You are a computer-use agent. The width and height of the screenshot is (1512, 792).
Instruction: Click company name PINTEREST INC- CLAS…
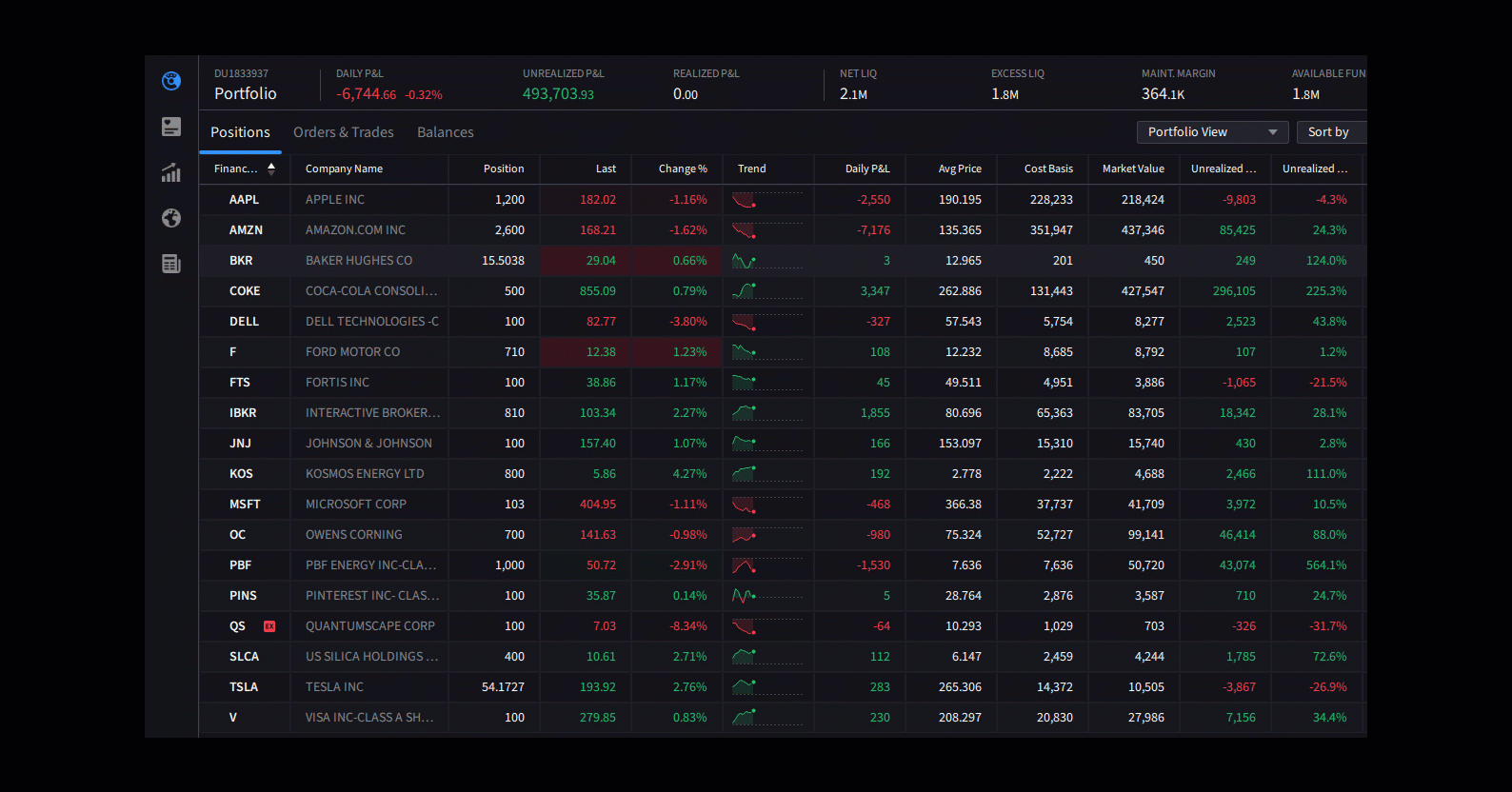372,596
